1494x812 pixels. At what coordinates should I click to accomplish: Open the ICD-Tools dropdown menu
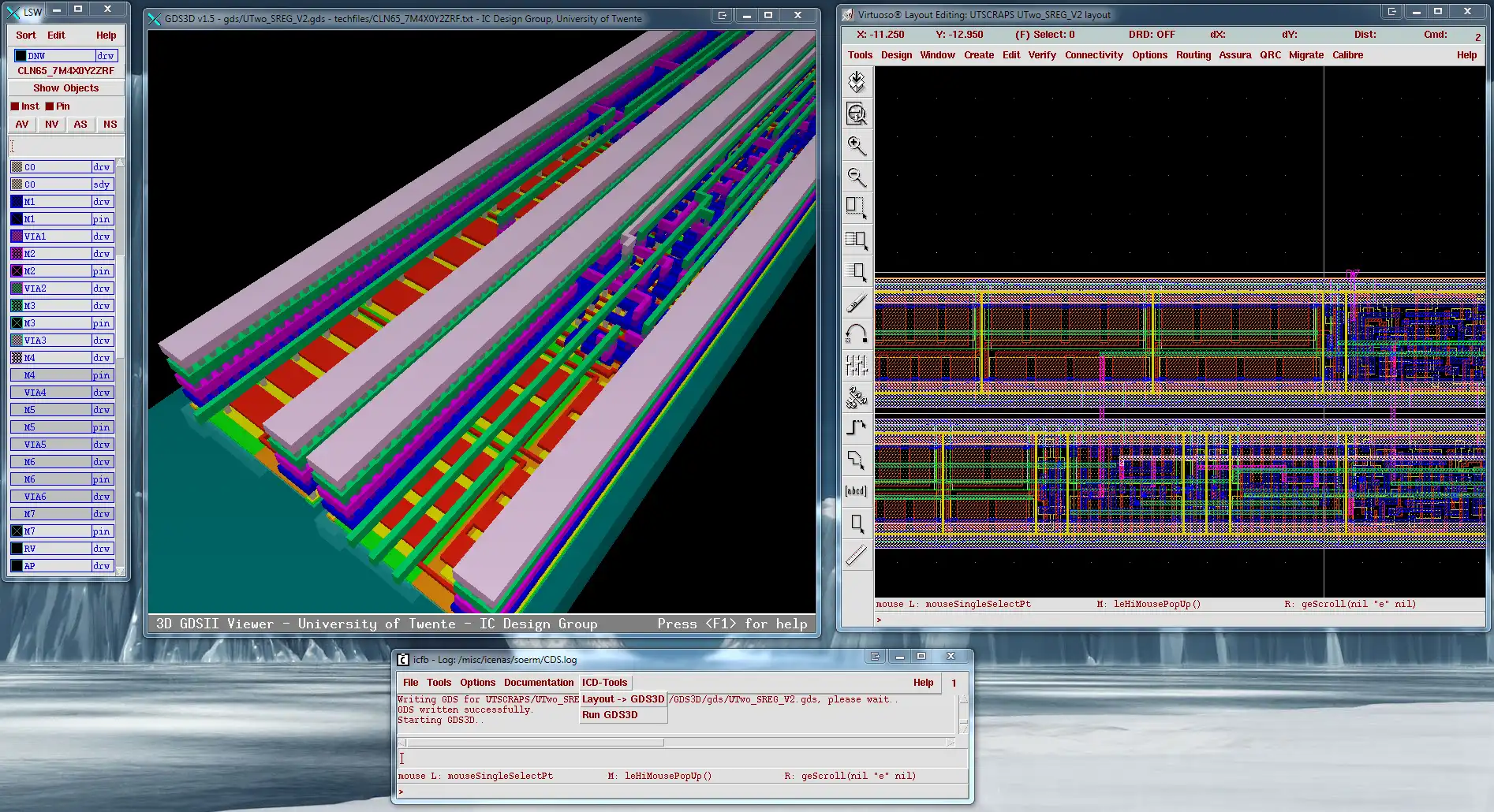(604, 683)
